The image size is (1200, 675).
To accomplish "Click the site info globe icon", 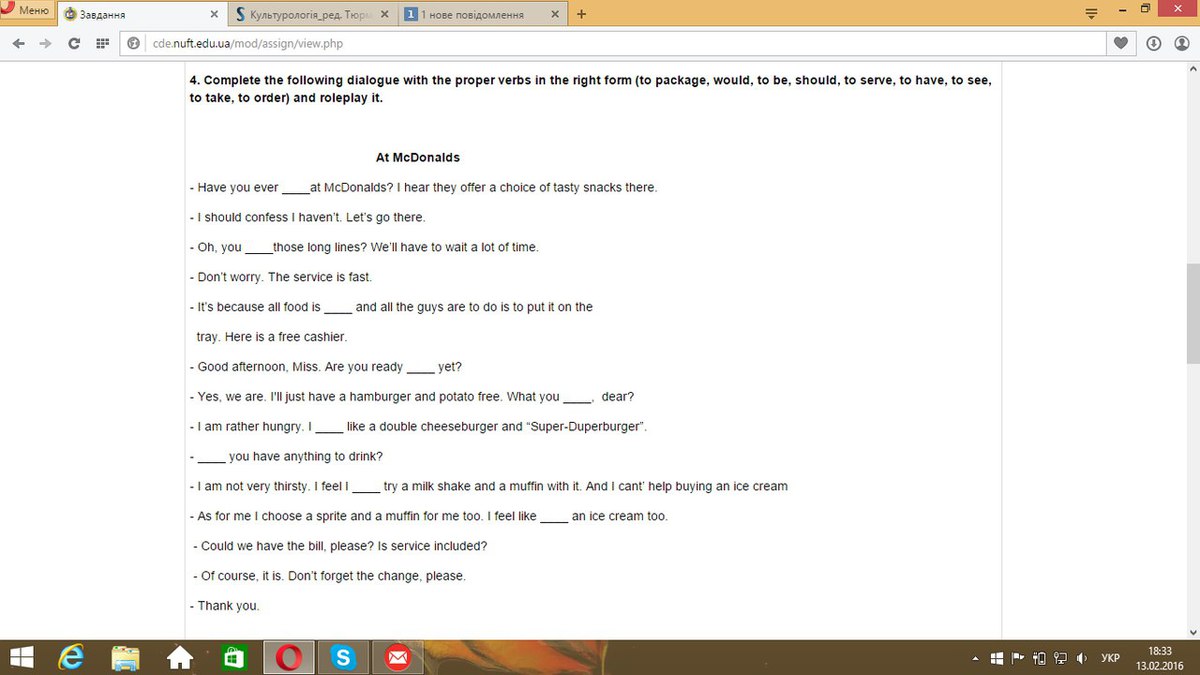I will (133, 44).
